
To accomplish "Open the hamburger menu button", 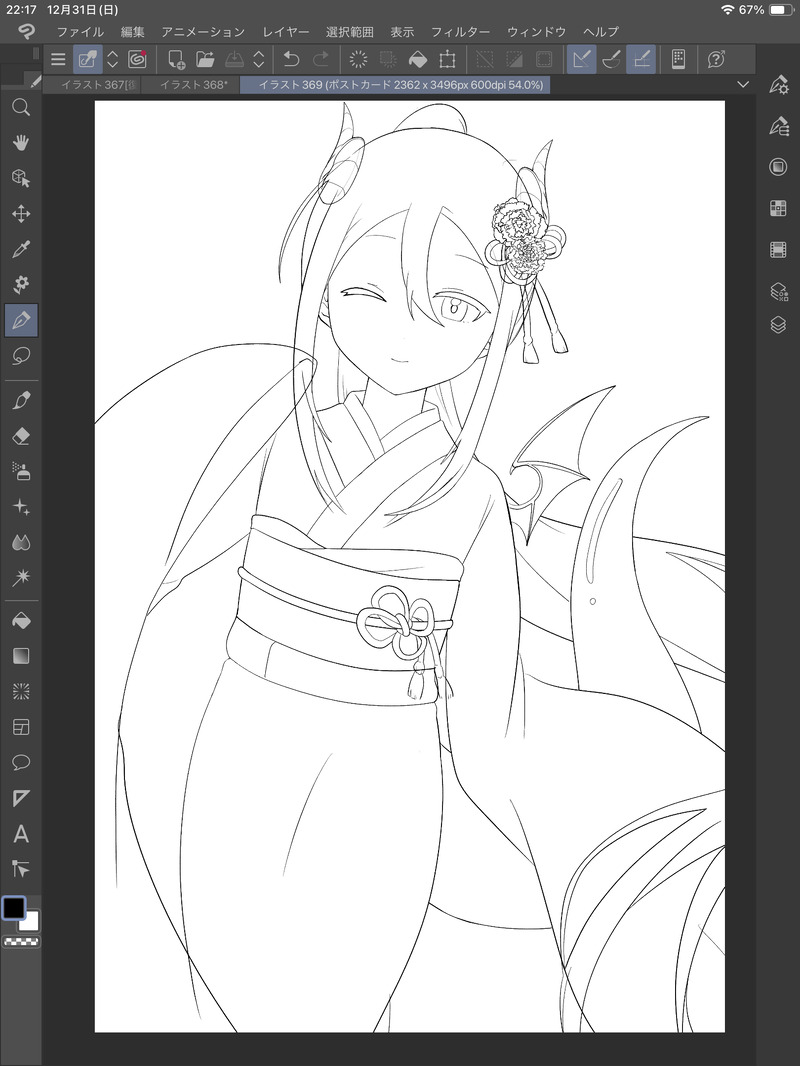I will [x=58, y=59].
